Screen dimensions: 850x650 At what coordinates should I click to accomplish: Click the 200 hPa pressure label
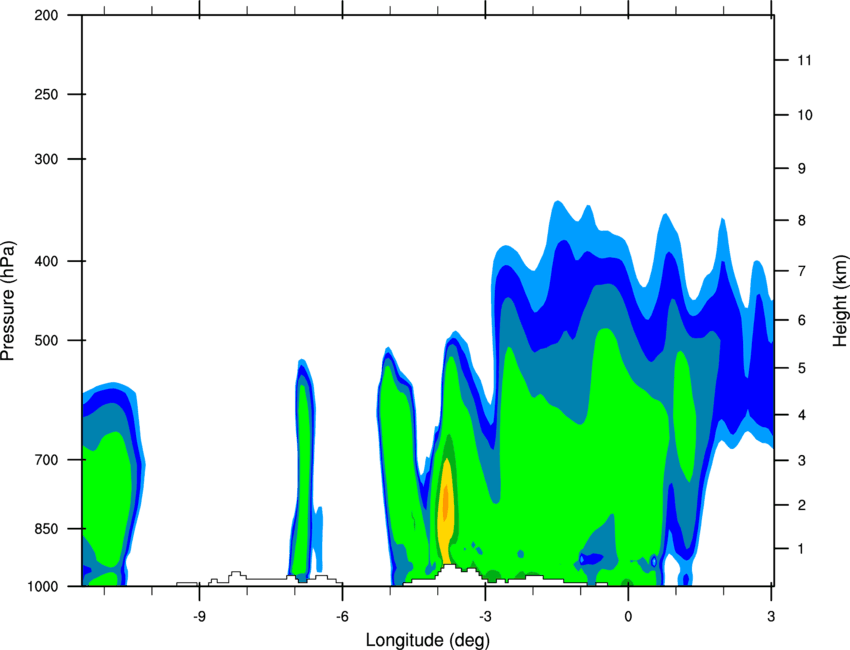pyautogui.click(x=46, y=15)
